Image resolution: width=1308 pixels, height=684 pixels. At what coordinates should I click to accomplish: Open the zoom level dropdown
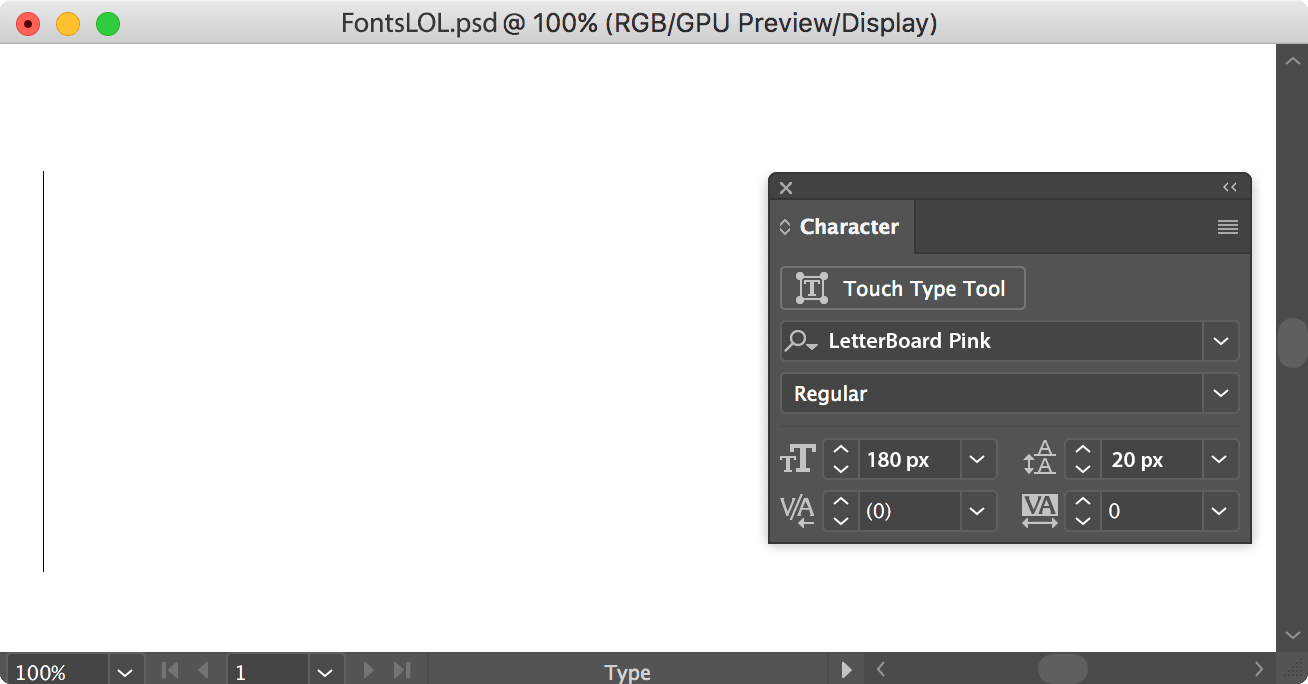point(125,671)
